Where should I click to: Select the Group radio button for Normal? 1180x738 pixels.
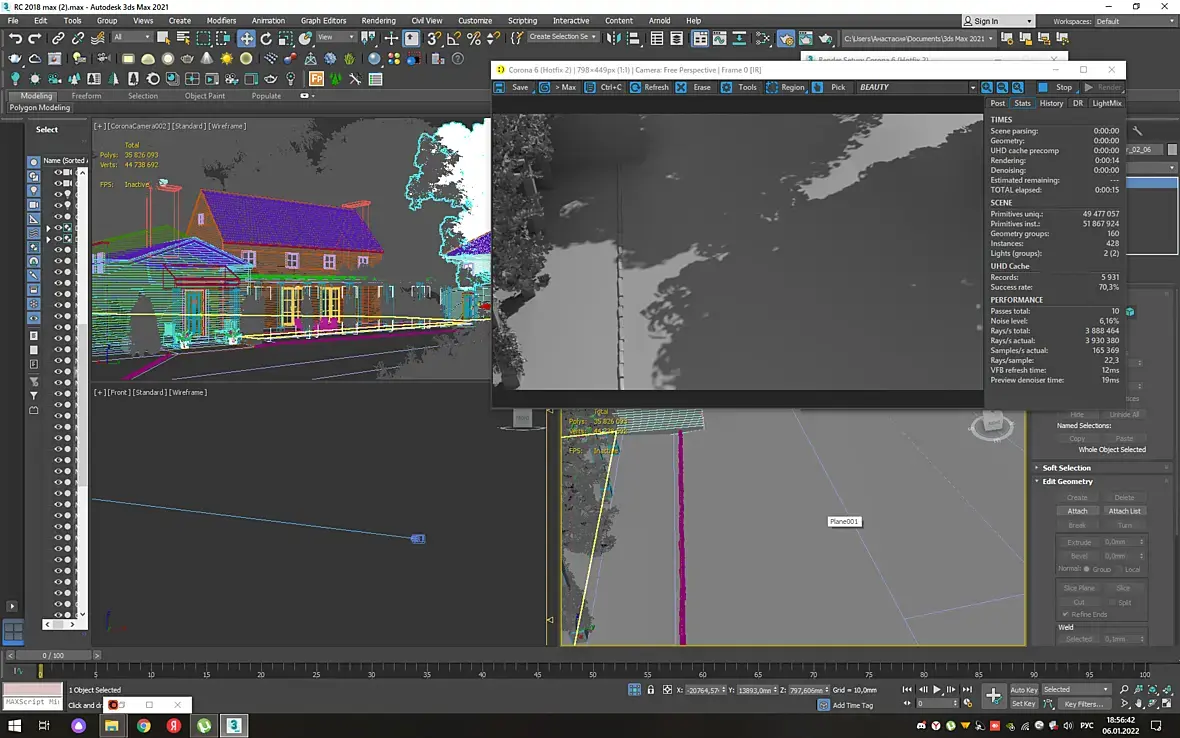(x=1087, y=569)
